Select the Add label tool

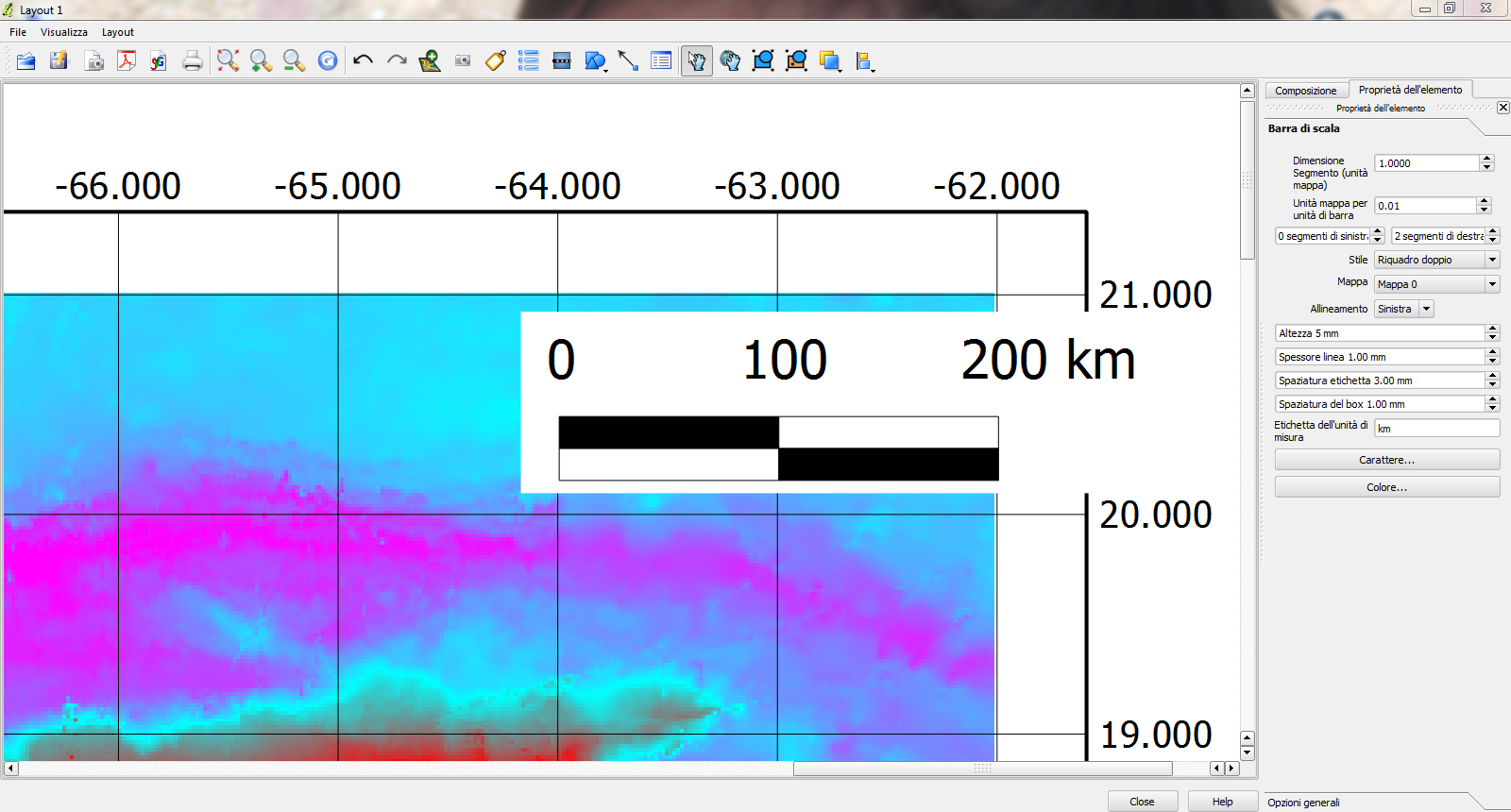click(496, 61)
